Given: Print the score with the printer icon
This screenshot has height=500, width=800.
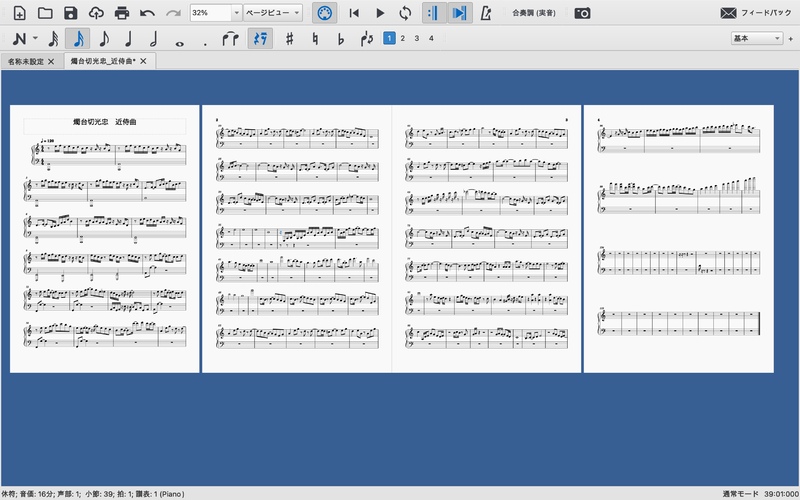Looking at the screenshot, I should coord(122,13).
